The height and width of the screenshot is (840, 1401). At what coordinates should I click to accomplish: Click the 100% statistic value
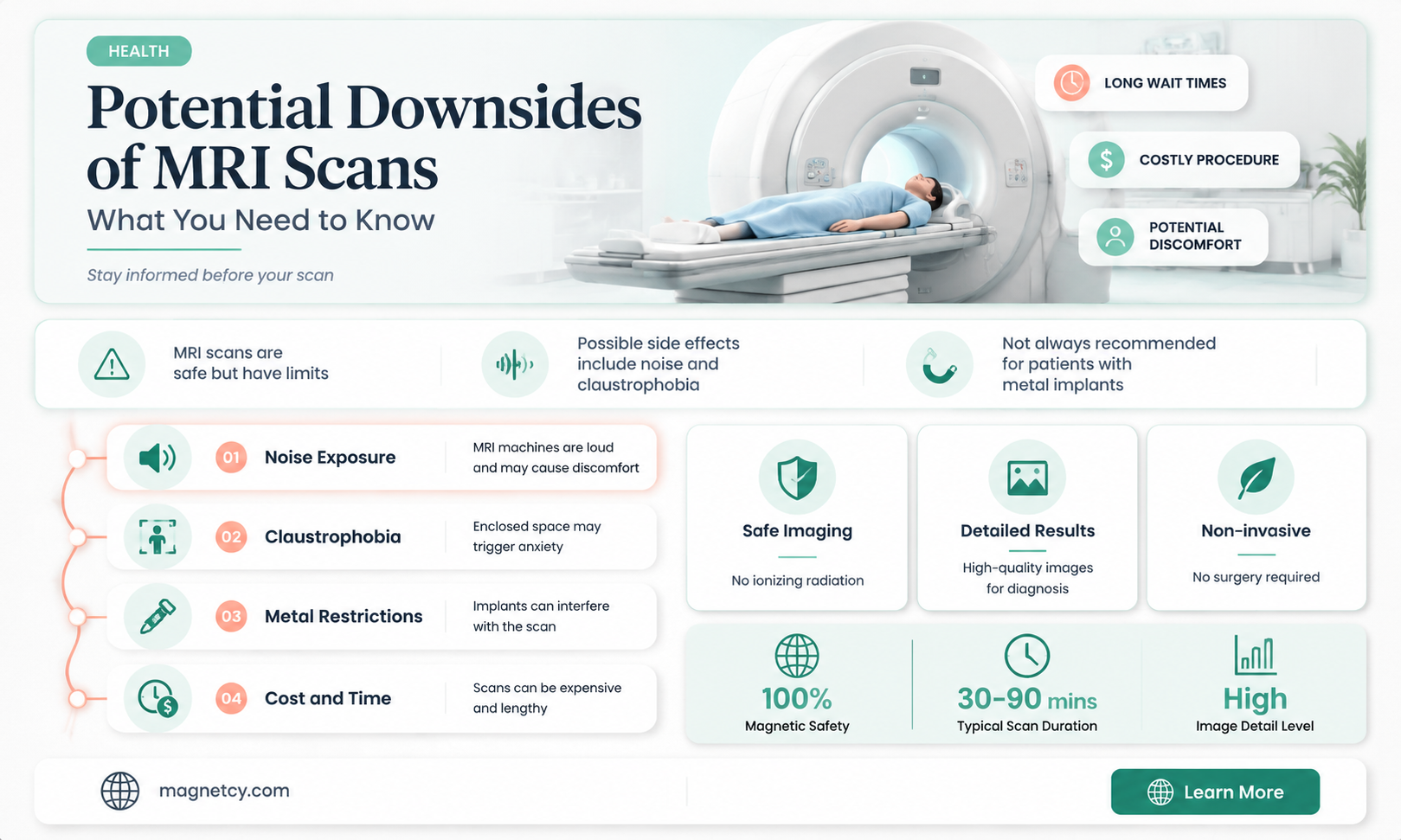[797, 698]
